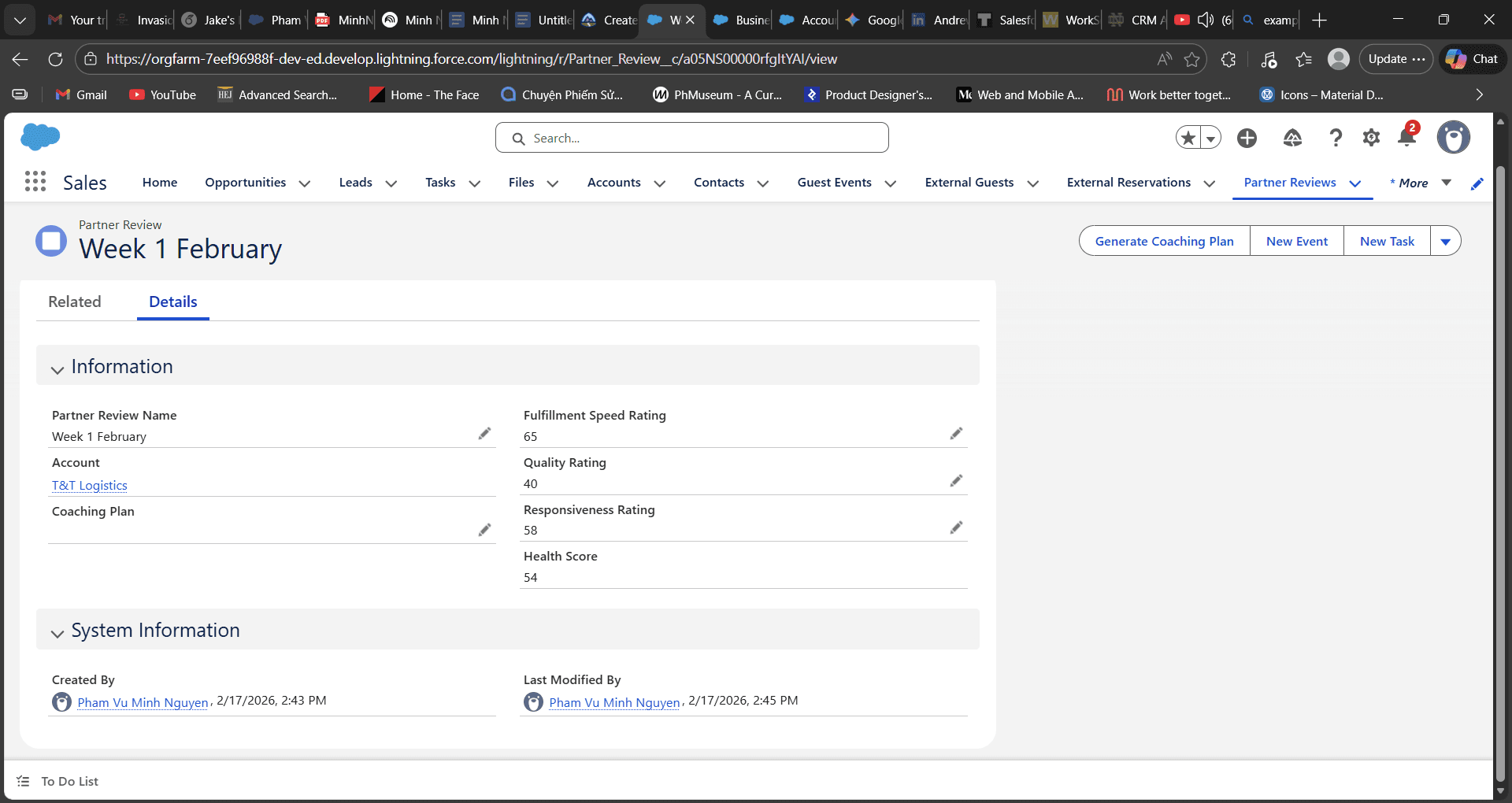Click Generate Coaching Plan
Viewport: 1512px width, 803px height.
click(1164, 241)
